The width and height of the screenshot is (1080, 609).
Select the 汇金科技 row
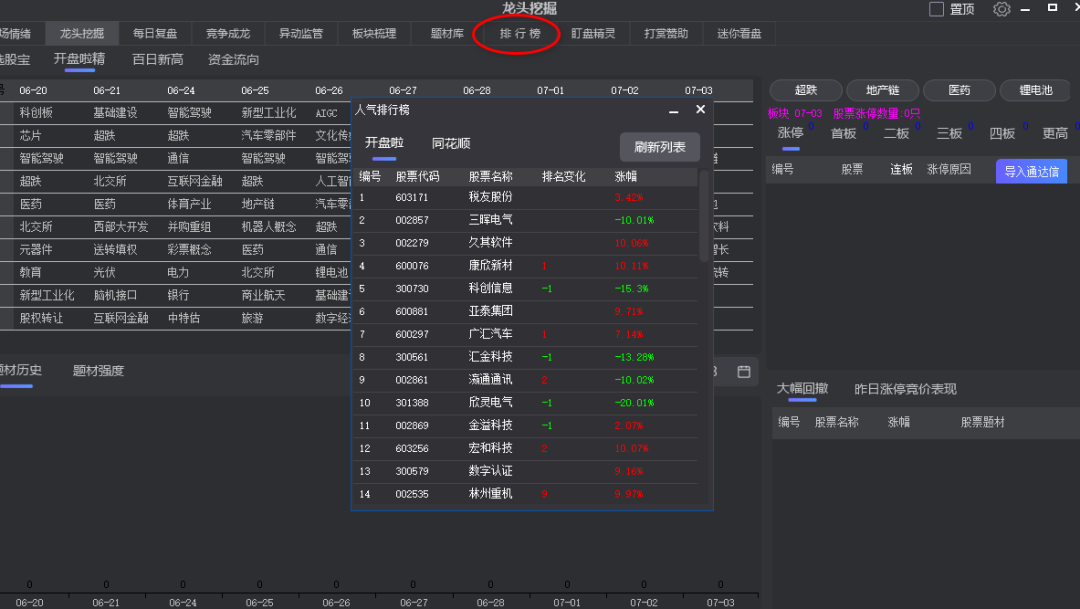(x=525, y=357)
